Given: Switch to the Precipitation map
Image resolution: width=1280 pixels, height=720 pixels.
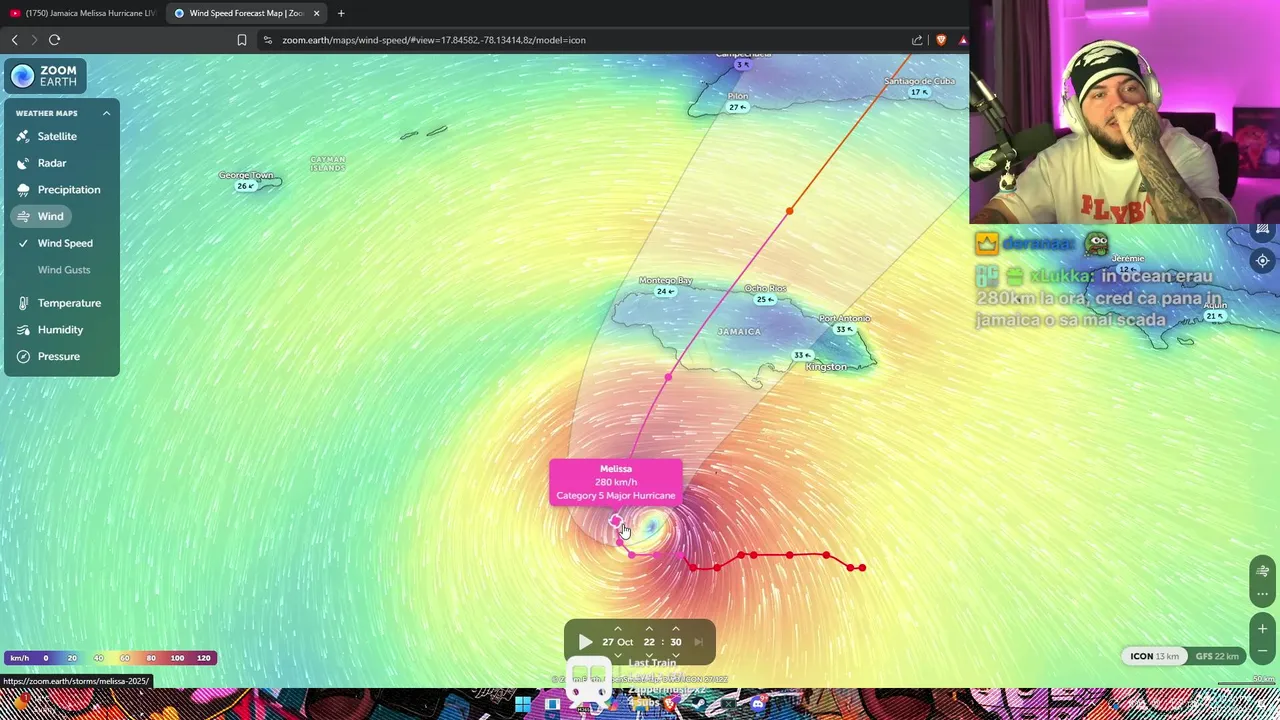Looking at the screenshot, I should pyautogui.click(x=69, y=190).
